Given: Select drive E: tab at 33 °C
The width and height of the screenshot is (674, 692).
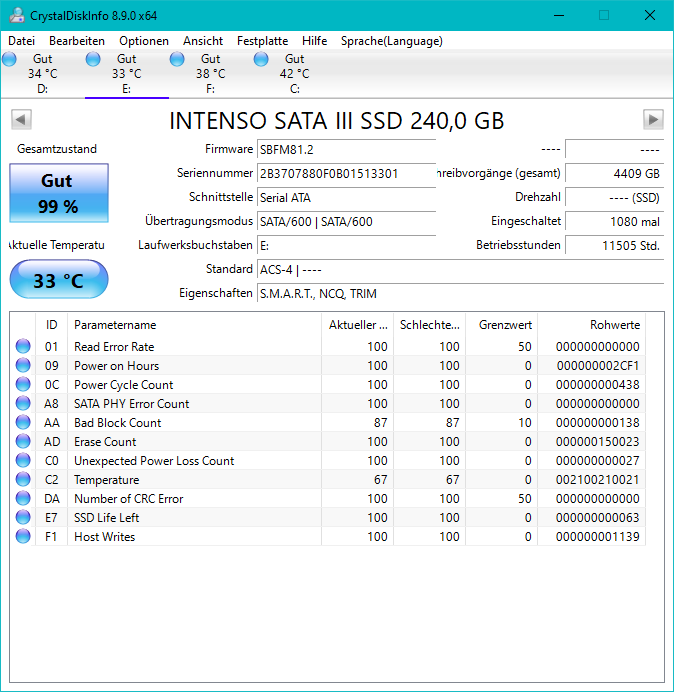Looking at the screenshot, I should [x=127, y=74].
